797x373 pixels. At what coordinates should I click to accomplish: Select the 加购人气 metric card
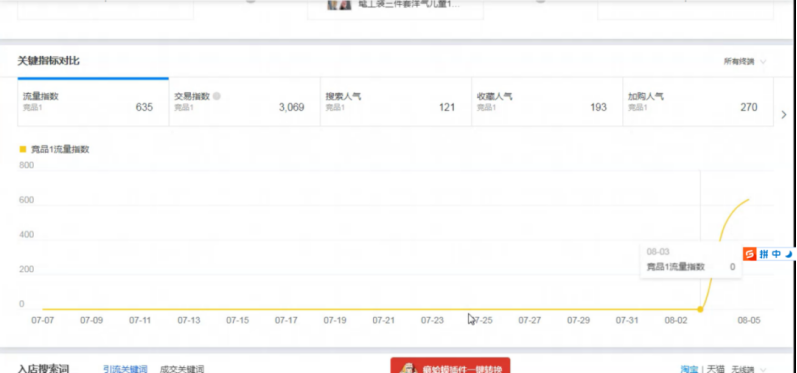click(698, 102)
